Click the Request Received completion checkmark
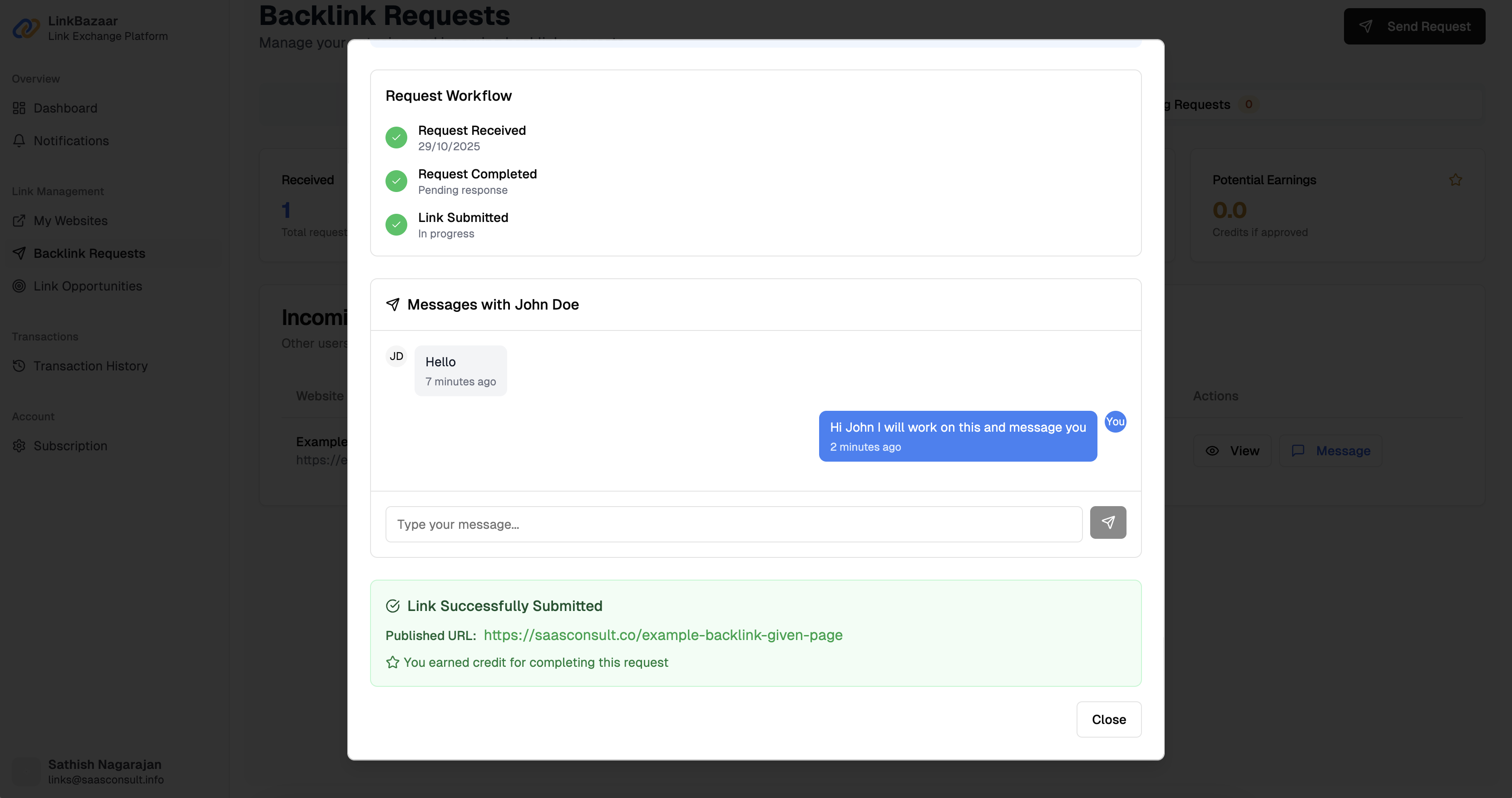 coord(396,137)
